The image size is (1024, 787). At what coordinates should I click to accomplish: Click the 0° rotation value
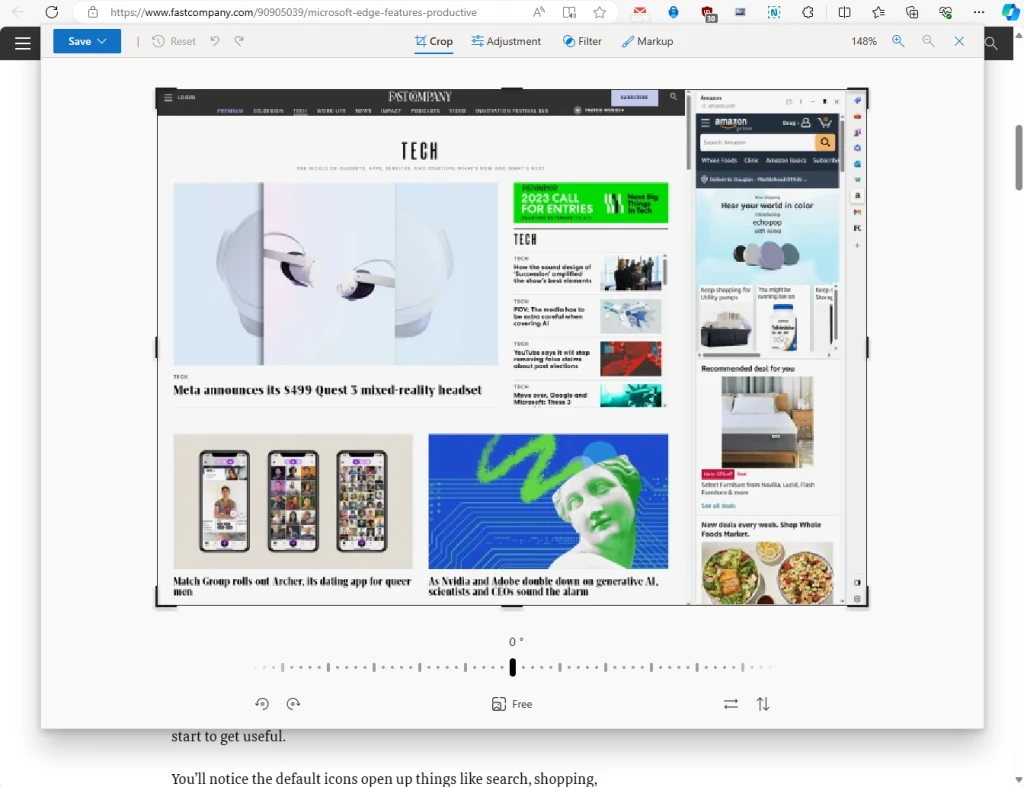click(516, 642)
